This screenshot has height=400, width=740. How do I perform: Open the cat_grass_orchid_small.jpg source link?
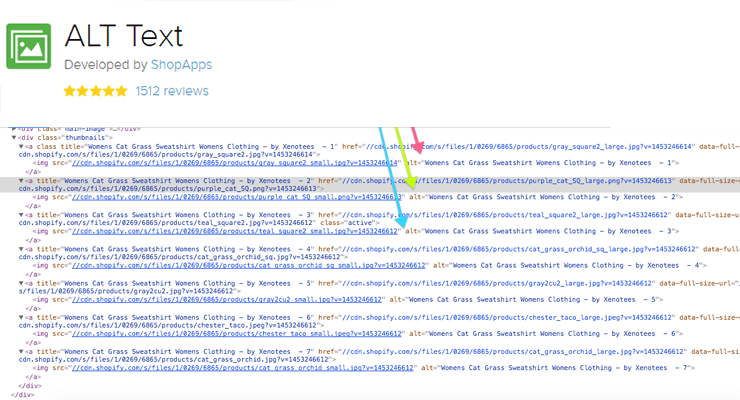point(243,368)
